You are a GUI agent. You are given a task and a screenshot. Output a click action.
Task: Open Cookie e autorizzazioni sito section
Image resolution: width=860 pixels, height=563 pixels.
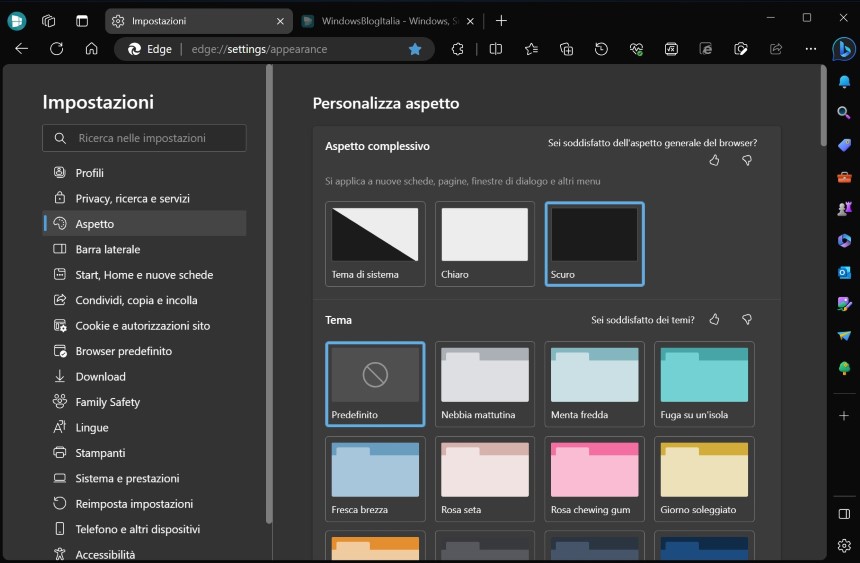tap(144, 325)
